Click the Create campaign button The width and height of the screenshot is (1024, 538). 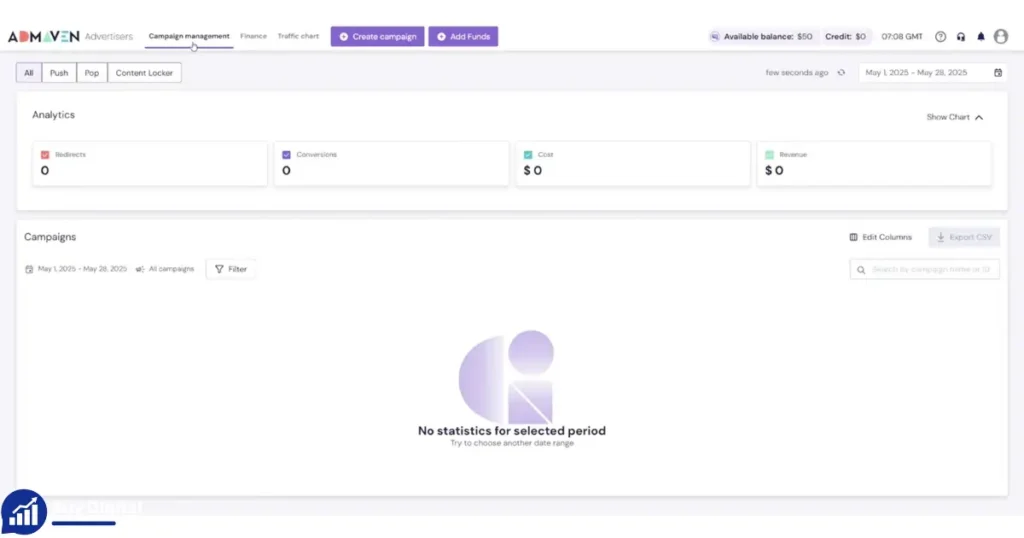coord(377,37)
